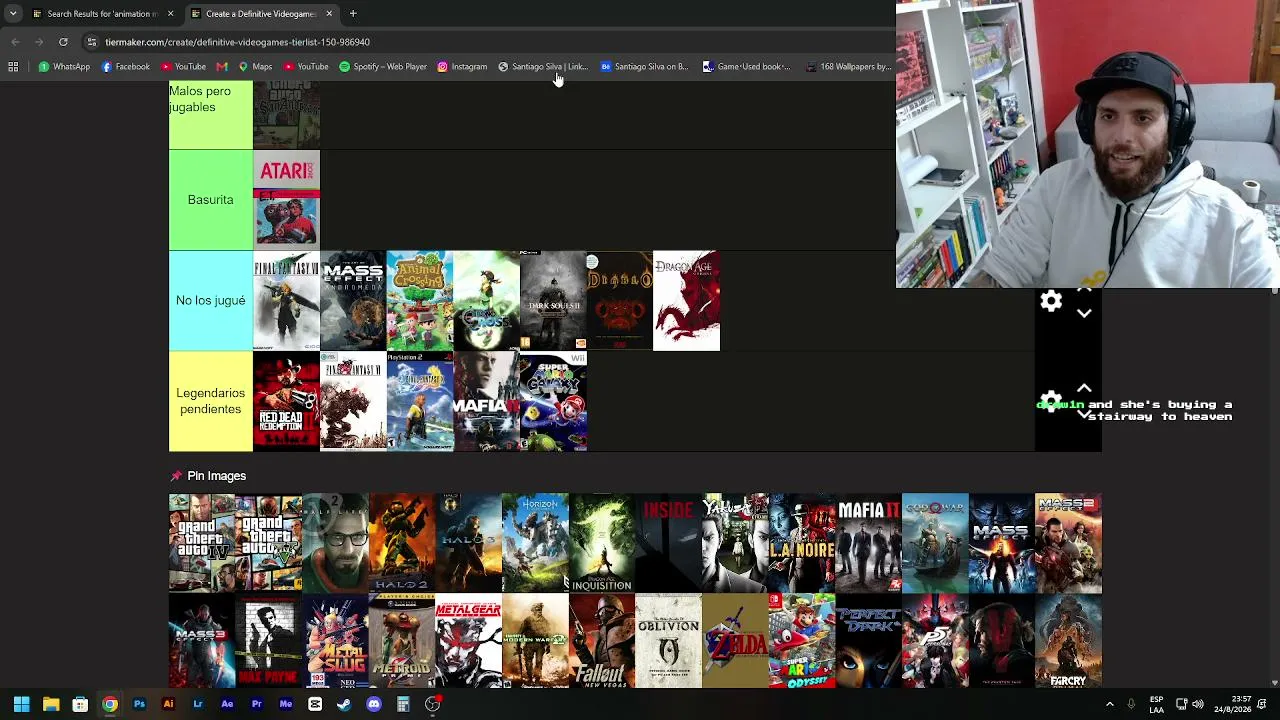
Task: Open Spotify – Web Player bookmark
Action: (383, 67)
